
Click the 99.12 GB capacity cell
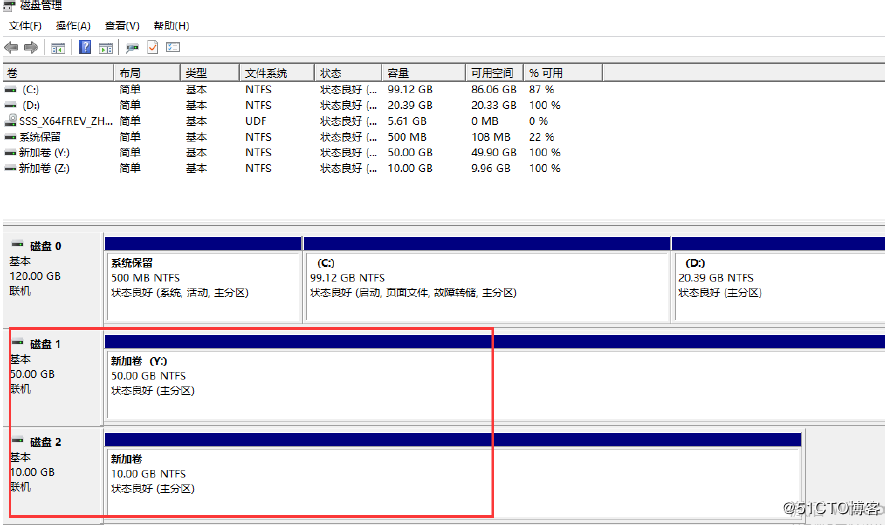[x=410, y=90]
